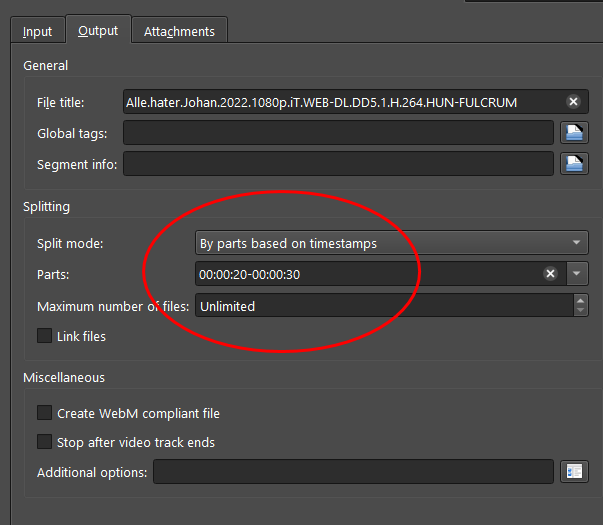
Task: Click the Segment info input field
Action: click(x=338, y=163)
